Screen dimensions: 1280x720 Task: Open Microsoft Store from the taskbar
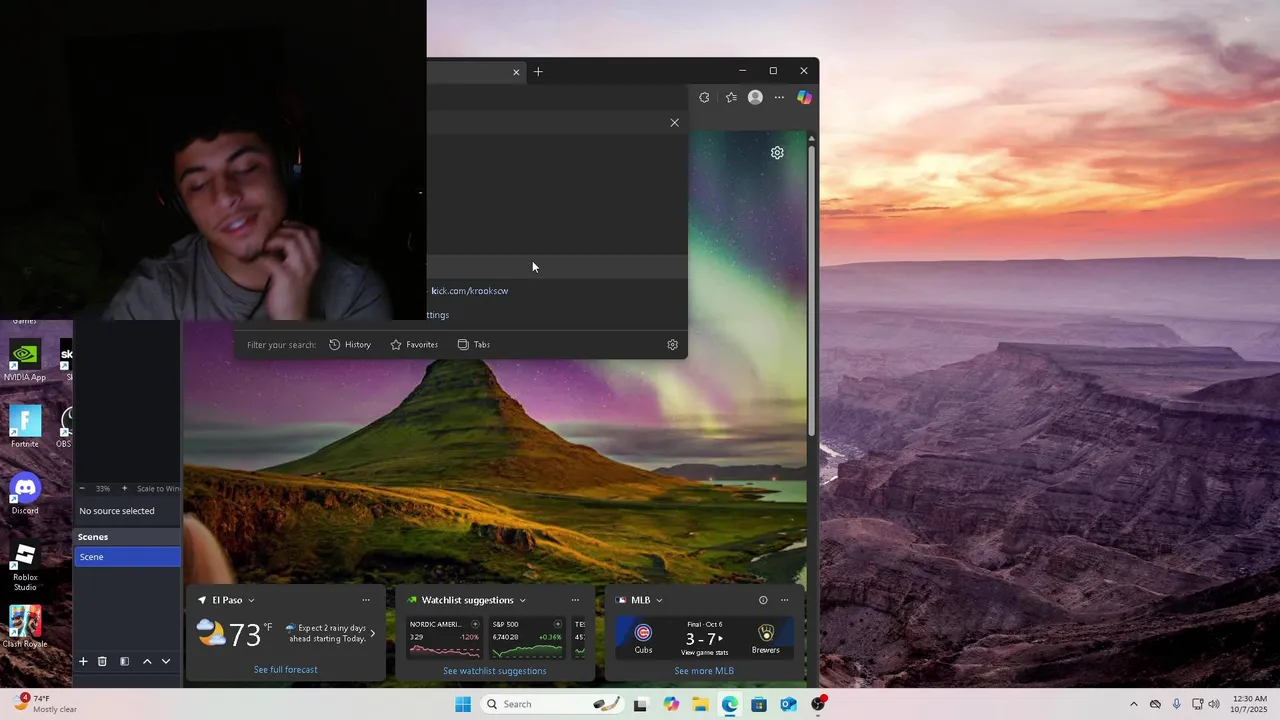tap(759, 704)
